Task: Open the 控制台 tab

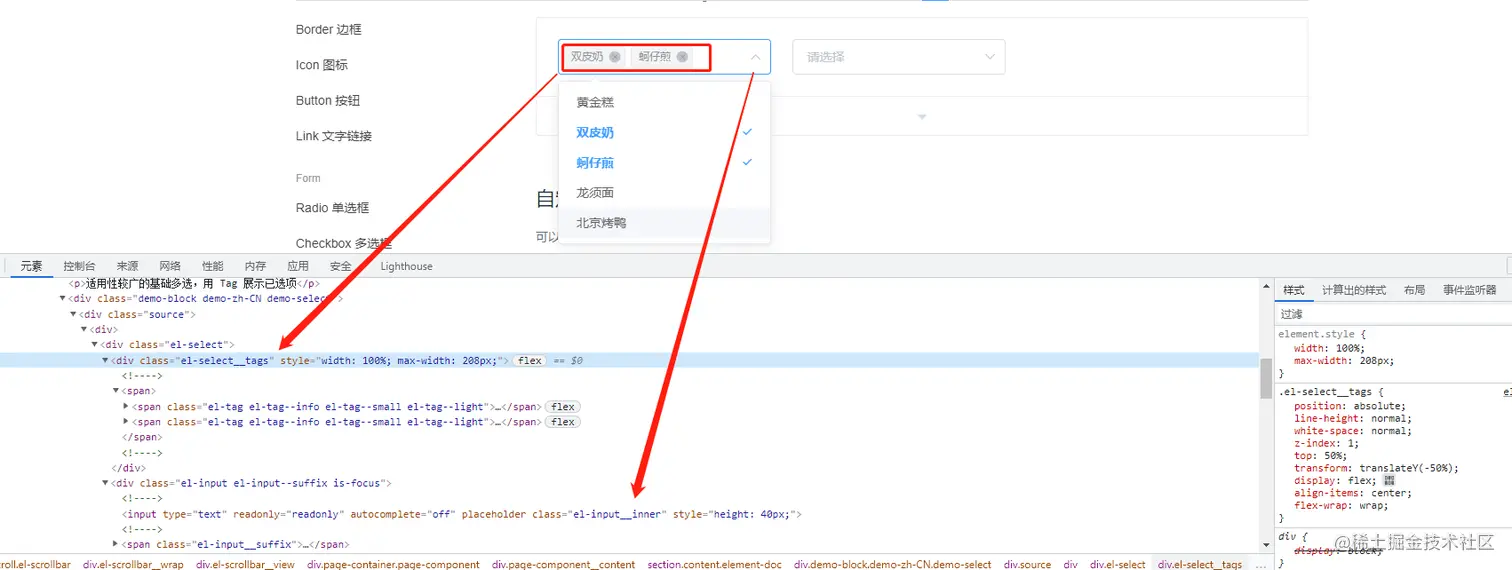Action: click(x=79, y=266)
